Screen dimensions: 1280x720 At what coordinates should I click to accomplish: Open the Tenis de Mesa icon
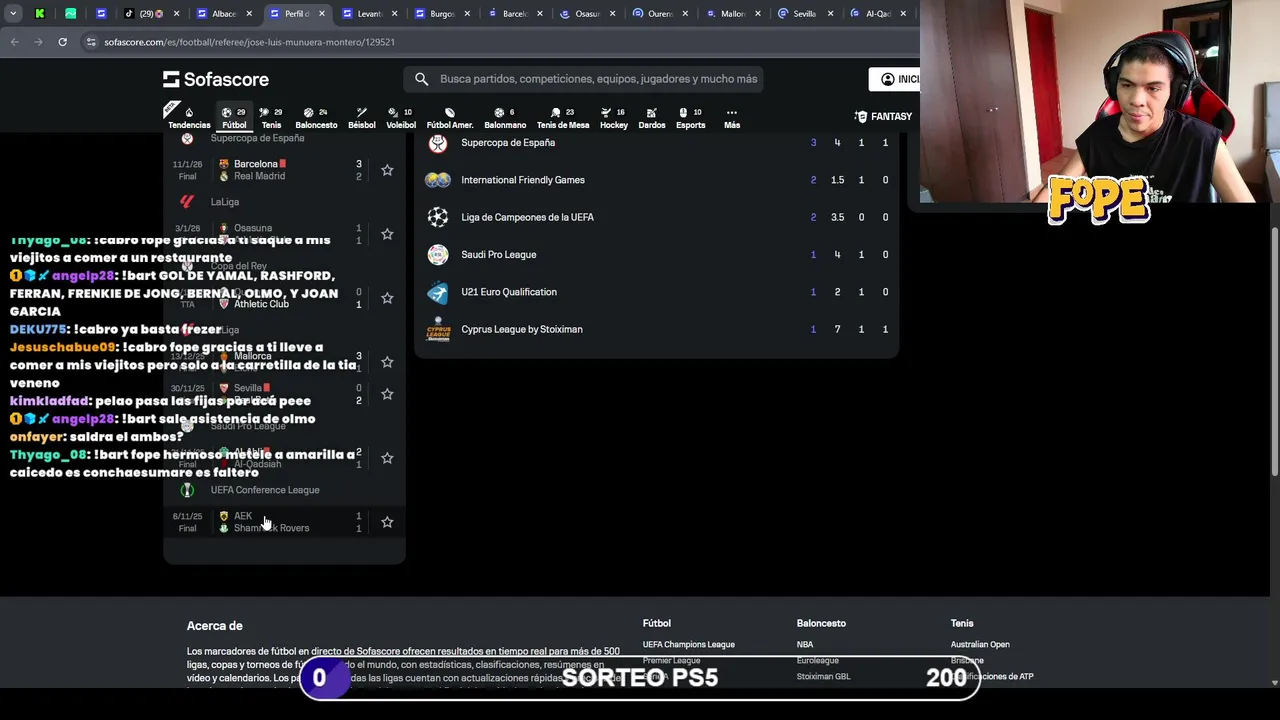pyautogui.click(x=563, y=118)
